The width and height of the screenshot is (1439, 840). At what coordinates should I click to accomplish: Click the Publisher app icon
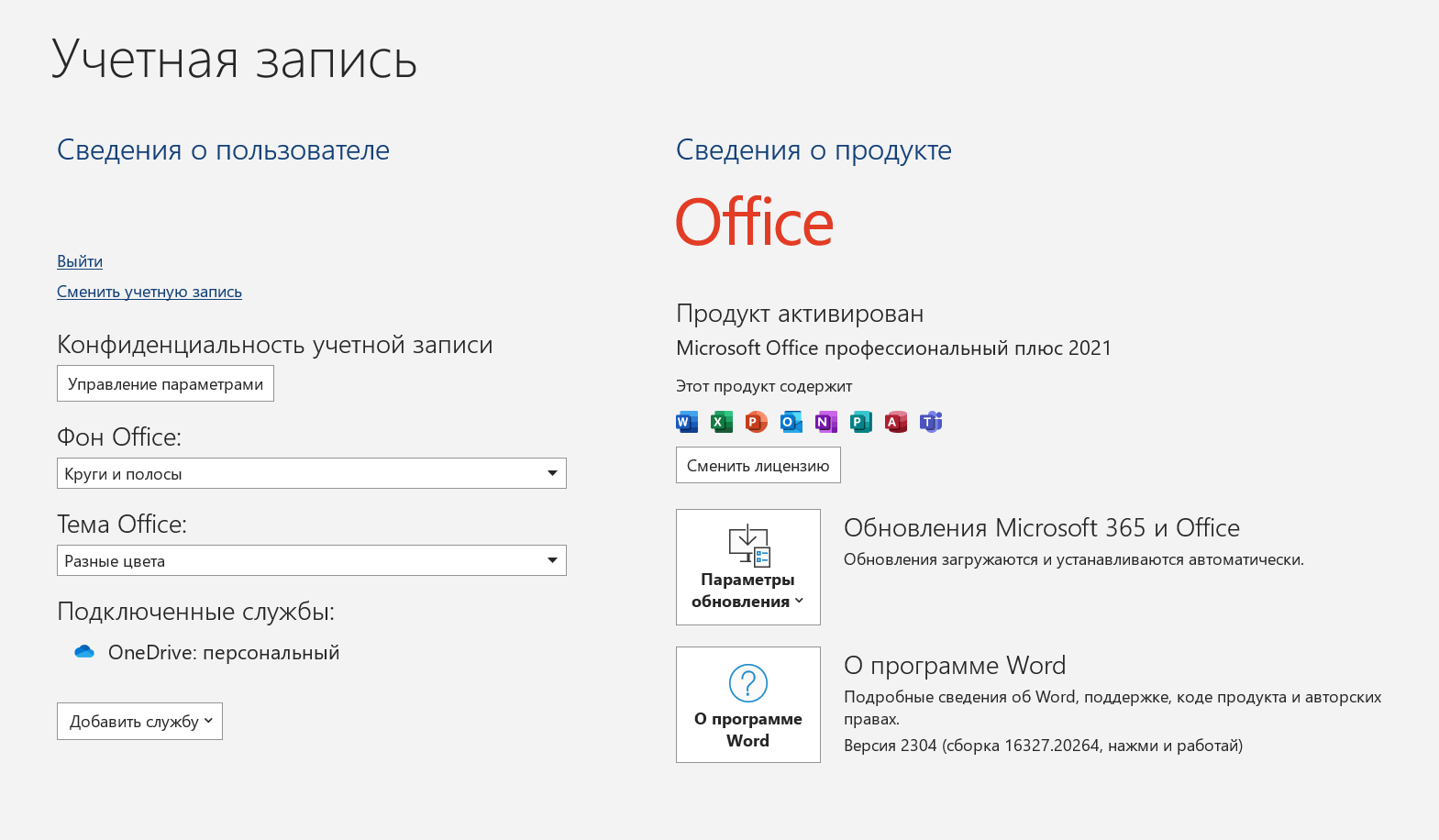click(860, 422)
